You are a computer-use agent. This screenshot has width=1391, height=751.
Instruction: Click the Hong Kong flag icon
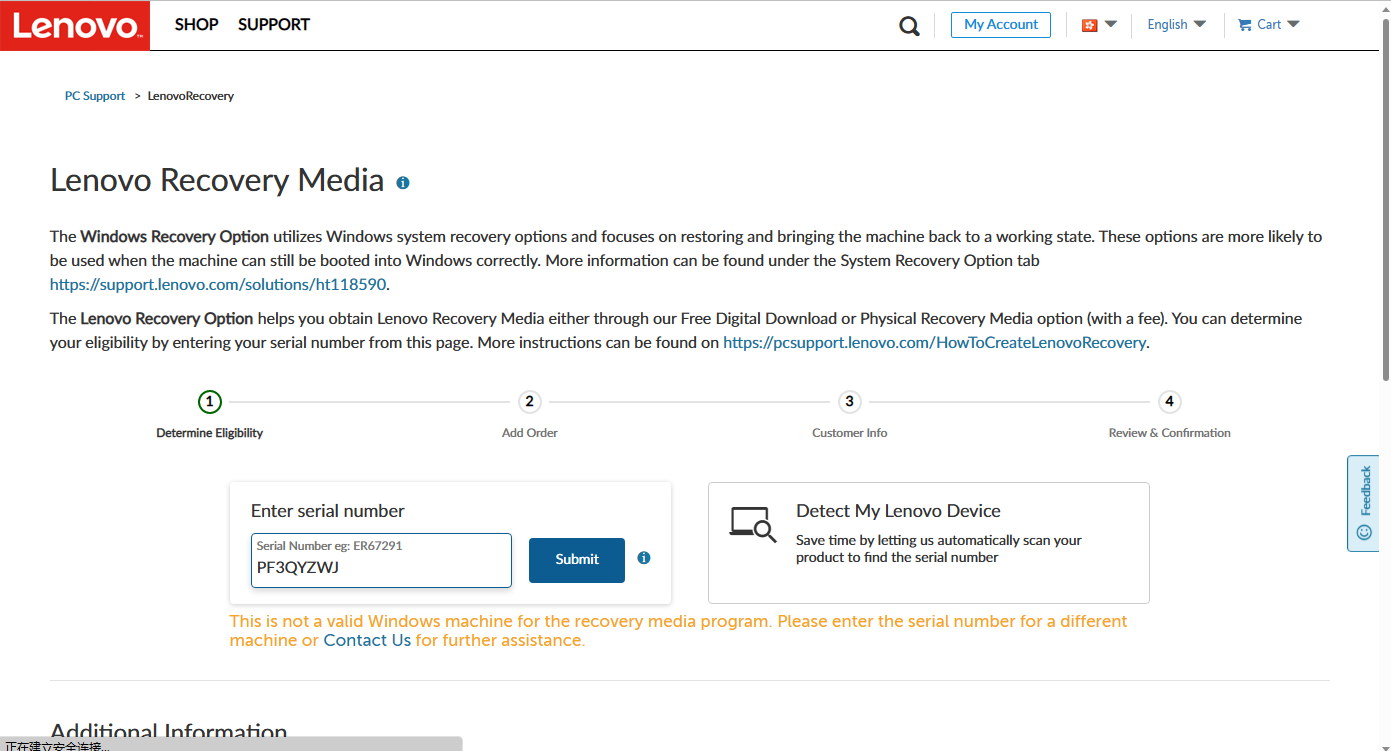click(x=1089, y=25)
